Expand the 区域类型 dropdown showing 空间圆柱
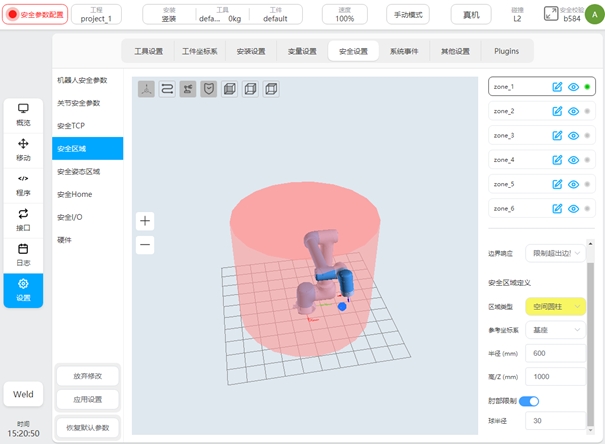The height and width of the screenshot is (444, 605). point(557,306)
